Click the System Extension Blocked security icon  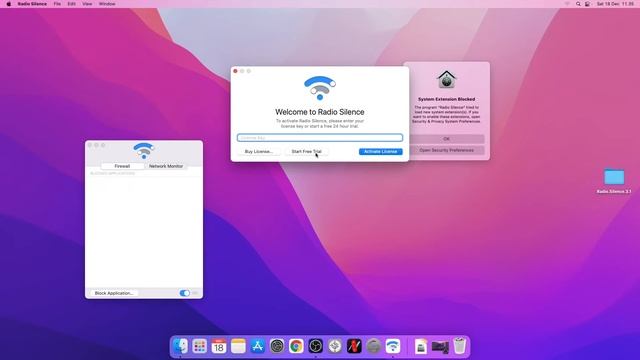(x=447, y=79)
